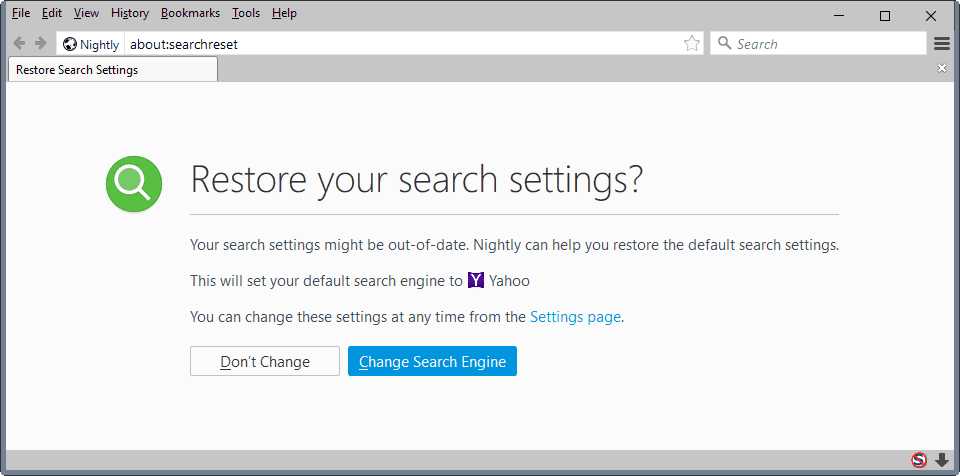Follow the Settings page link
Screen dimensions: 960x476
tap(576, 317)
